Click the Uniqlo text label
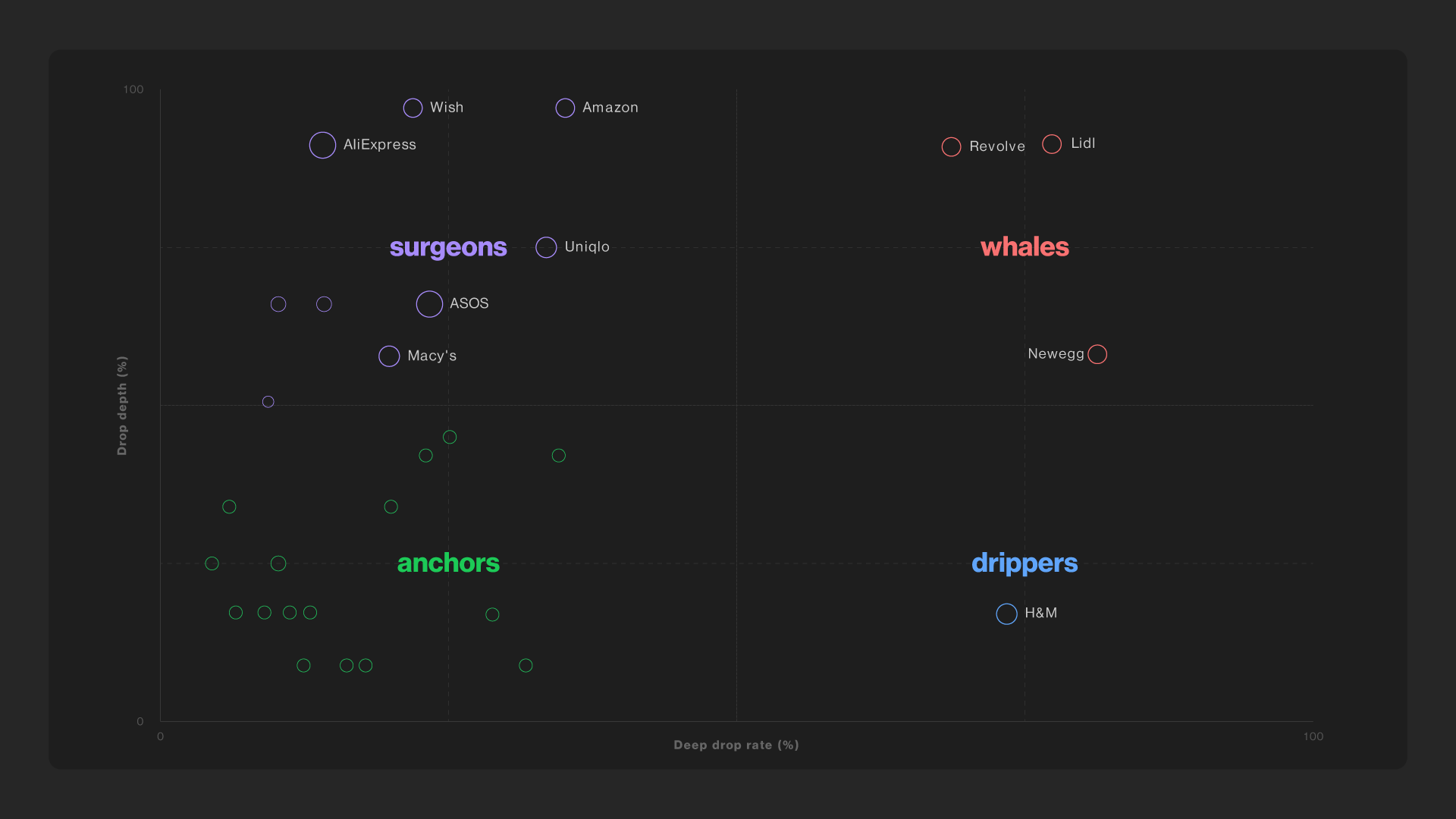1456x819 pixels. click(x=587, y=247)
